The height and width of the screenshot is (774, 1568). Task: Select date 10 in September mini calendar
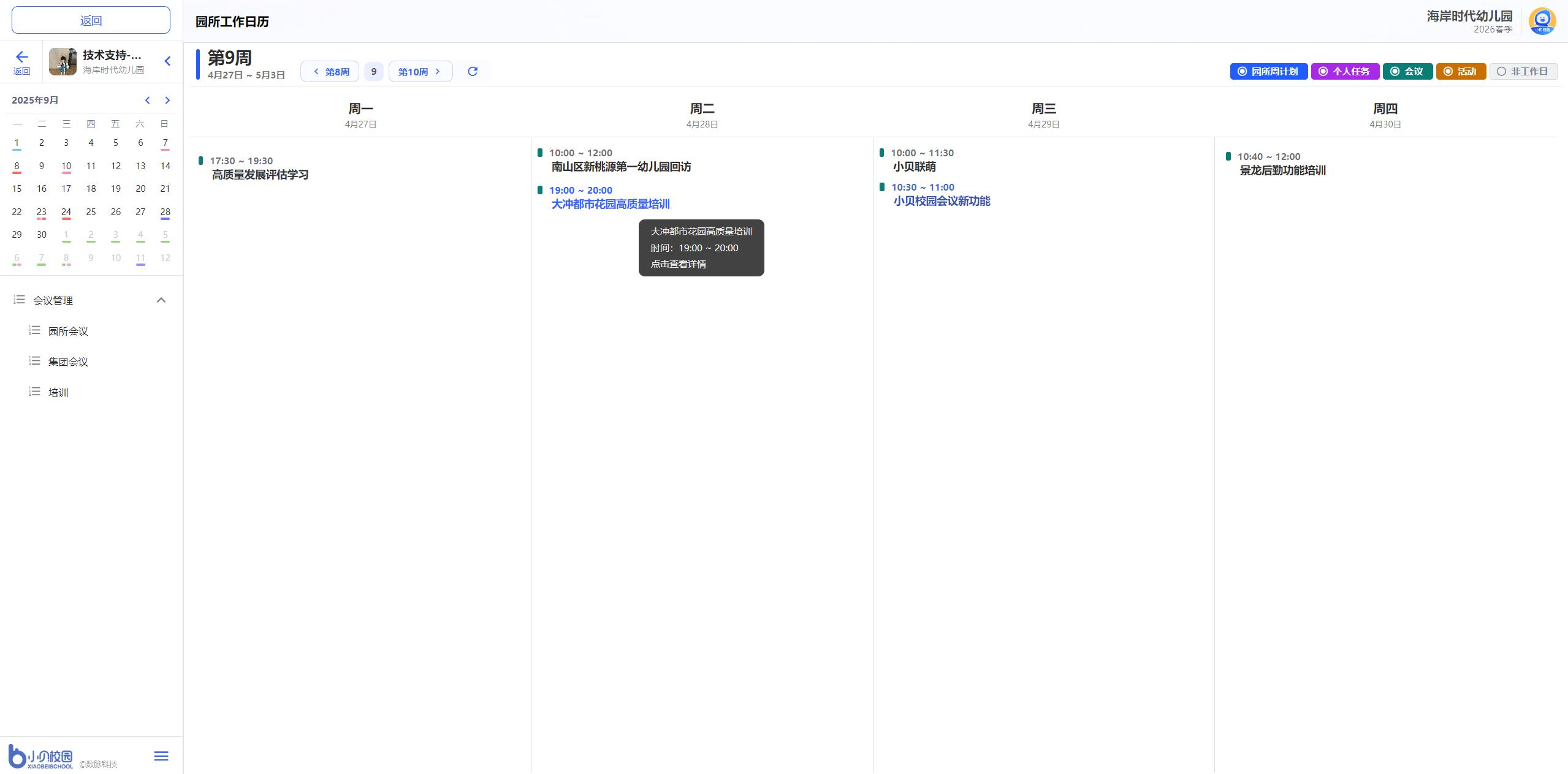pos(66,166)
